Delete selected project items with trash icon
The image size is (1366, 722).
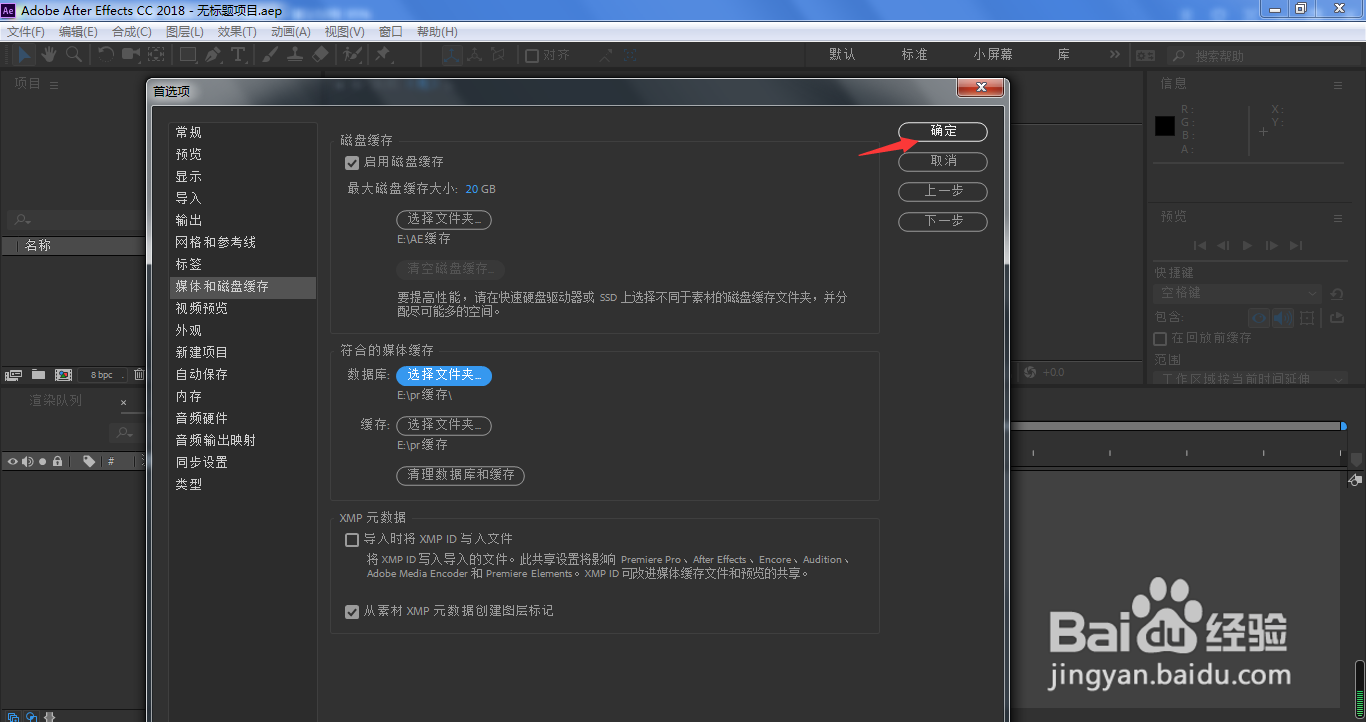[x=139, y=375]
